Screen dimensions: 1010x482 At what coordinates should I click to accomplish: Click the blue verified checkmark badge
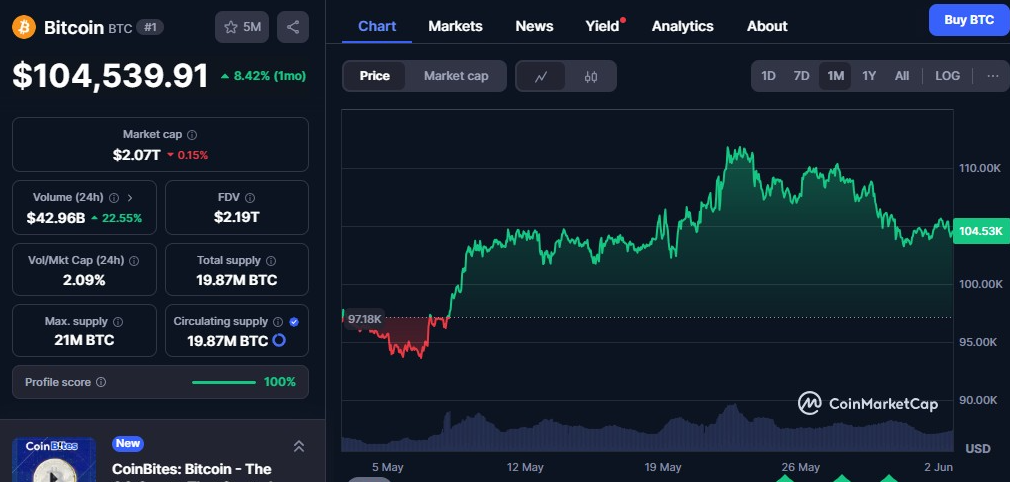294,322
